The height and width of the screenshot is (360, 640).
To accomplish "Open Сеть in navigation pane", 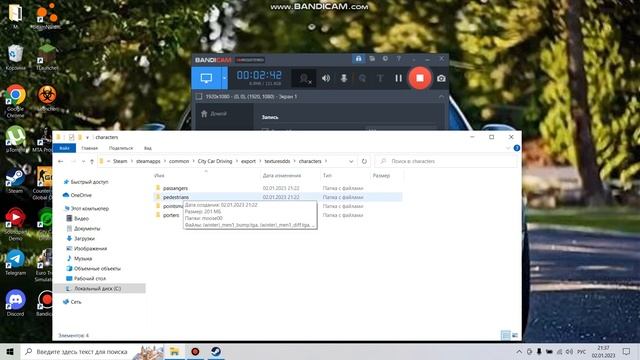I will pyautogui.click(x=76, y=302).
